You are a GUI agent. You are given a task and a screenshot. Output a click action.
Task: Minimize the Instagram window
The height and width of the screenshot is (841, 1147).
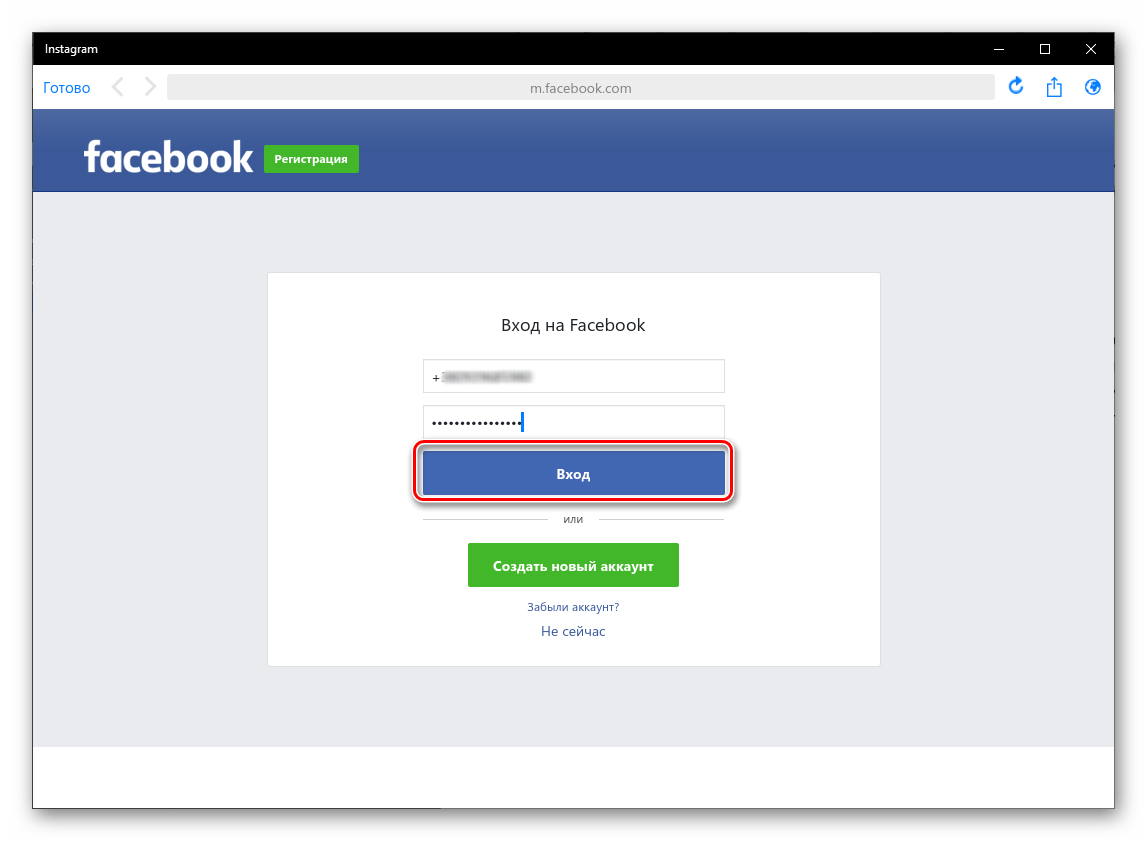tap(999, 49)
